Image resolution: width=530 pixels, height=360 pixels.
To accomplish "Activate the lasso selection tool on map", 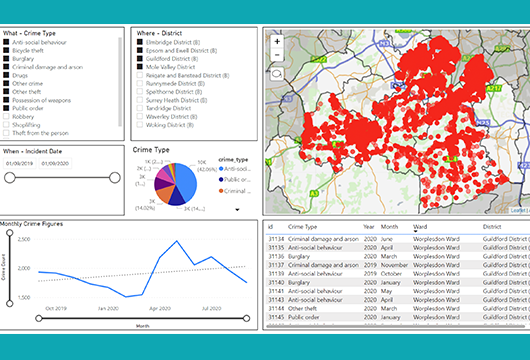I will point(277,74).
